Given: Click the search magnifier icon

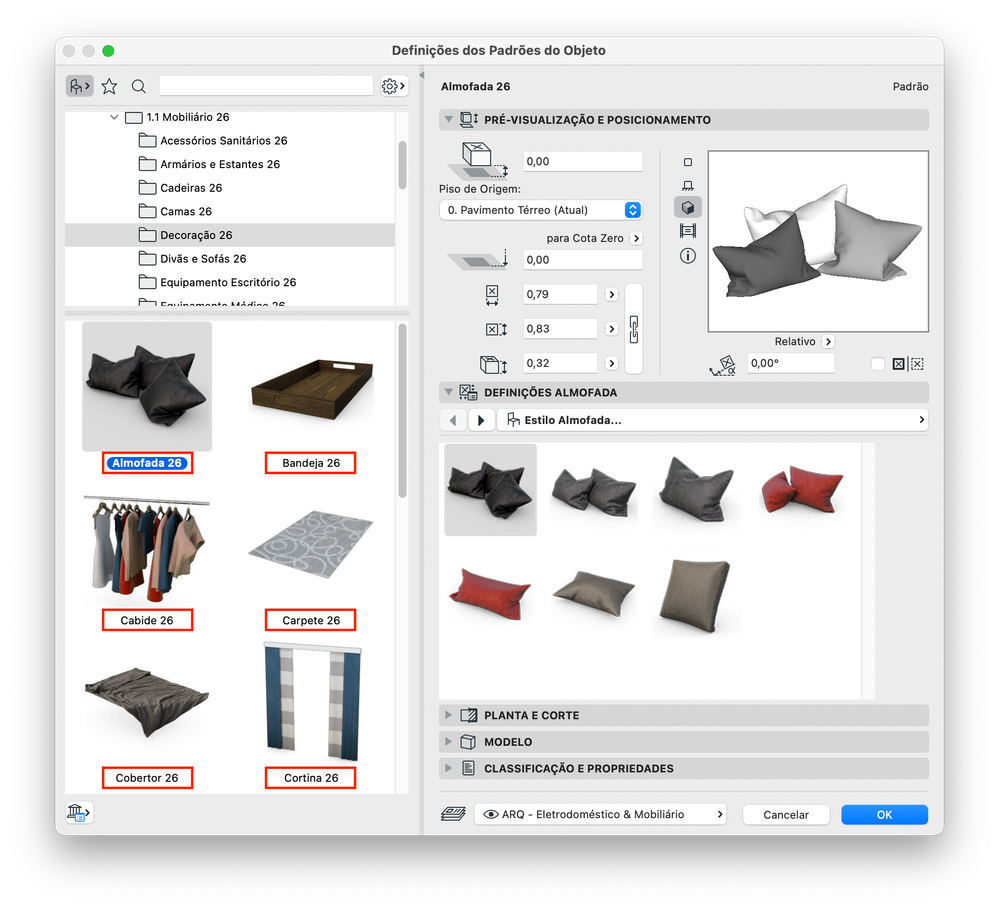Looking at the screenshot, I should pyautogui.click(x=138, y=86).
